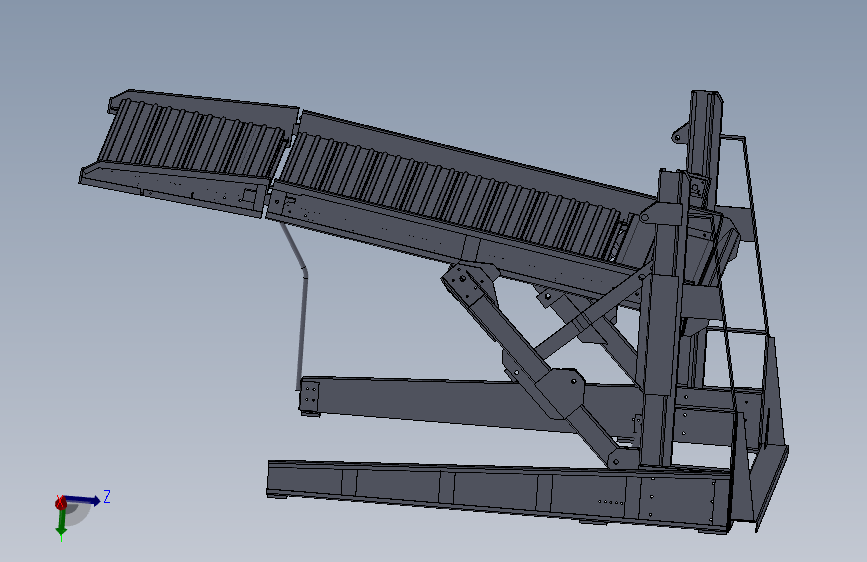Select the tall vertical mast column
This screenshot has height=562, width=867.
tap(661, 321)
